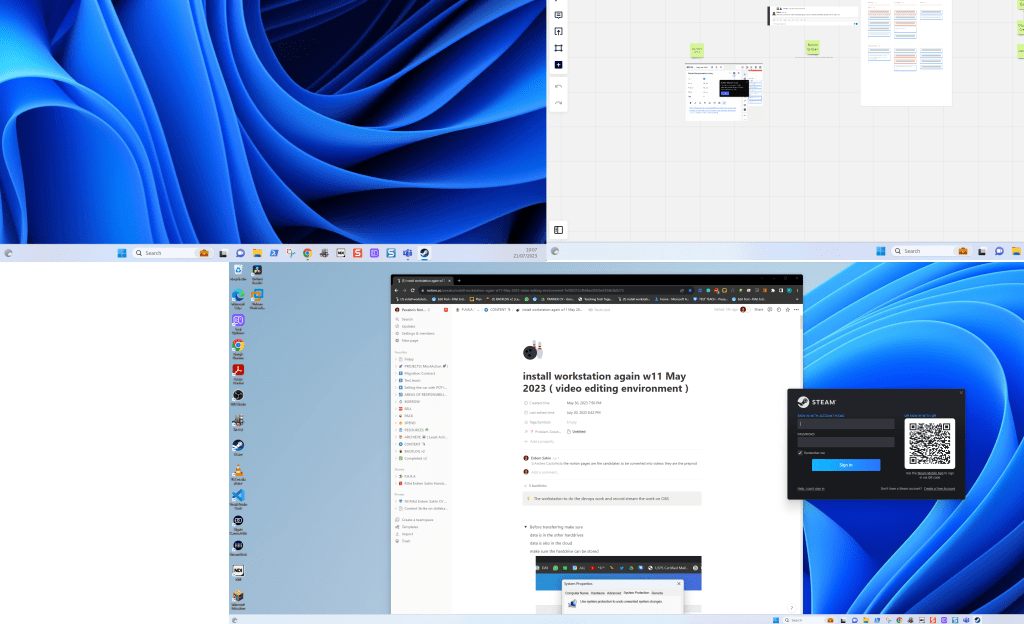The image size is (1024, 624).
Task: Open the NDI desktop icon
Action: point(238,572)
